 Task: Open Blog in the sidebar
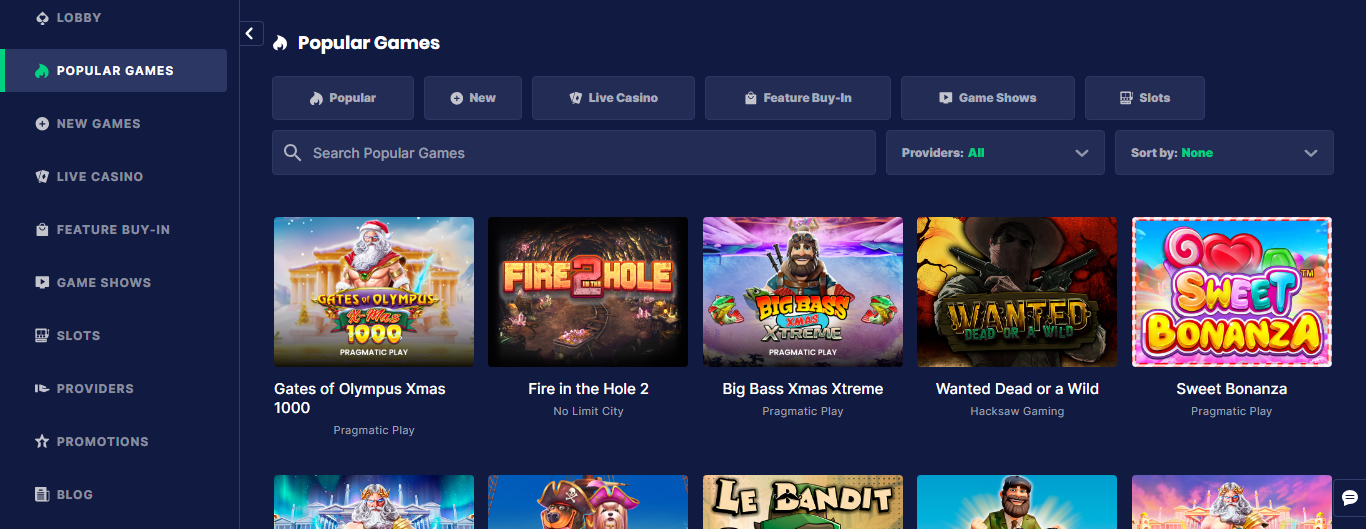click(x=114, y=495)
